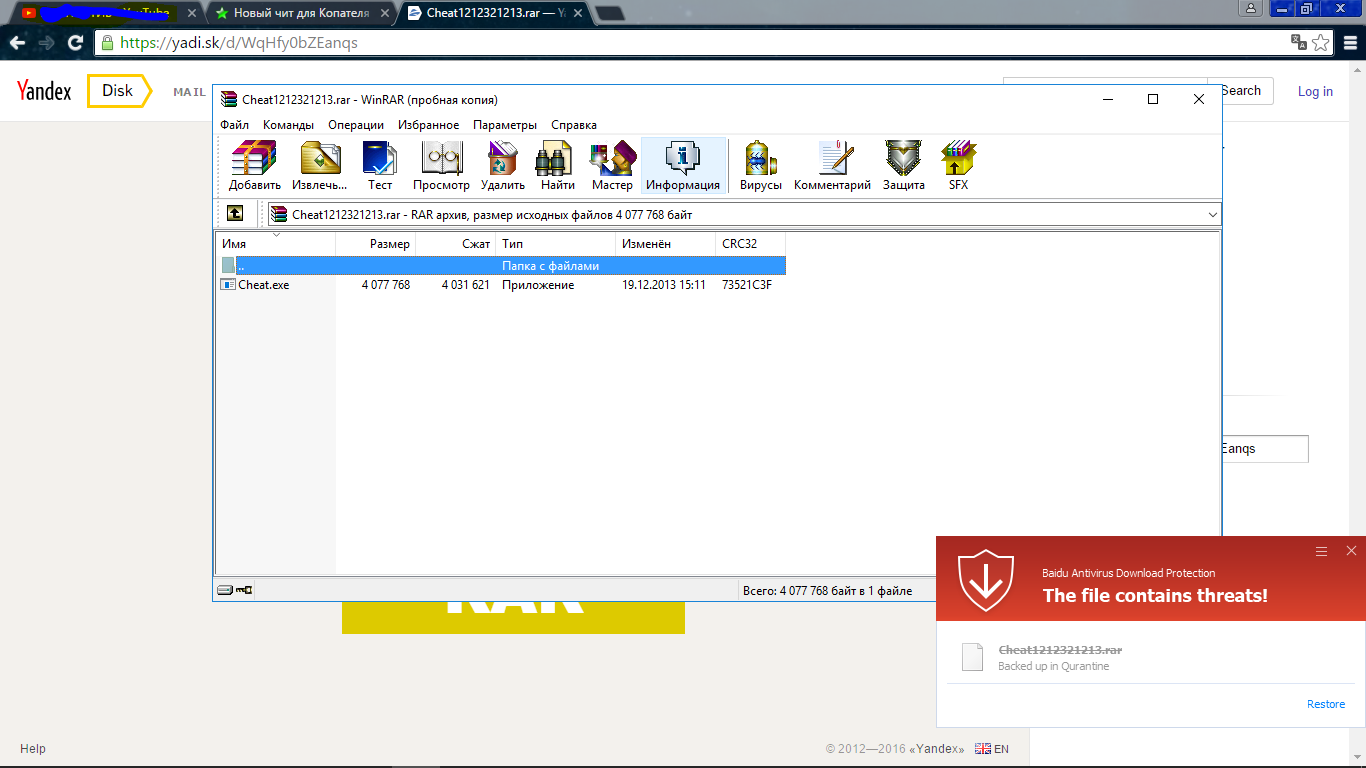Show archive Информация (Info)

point(683,166)
